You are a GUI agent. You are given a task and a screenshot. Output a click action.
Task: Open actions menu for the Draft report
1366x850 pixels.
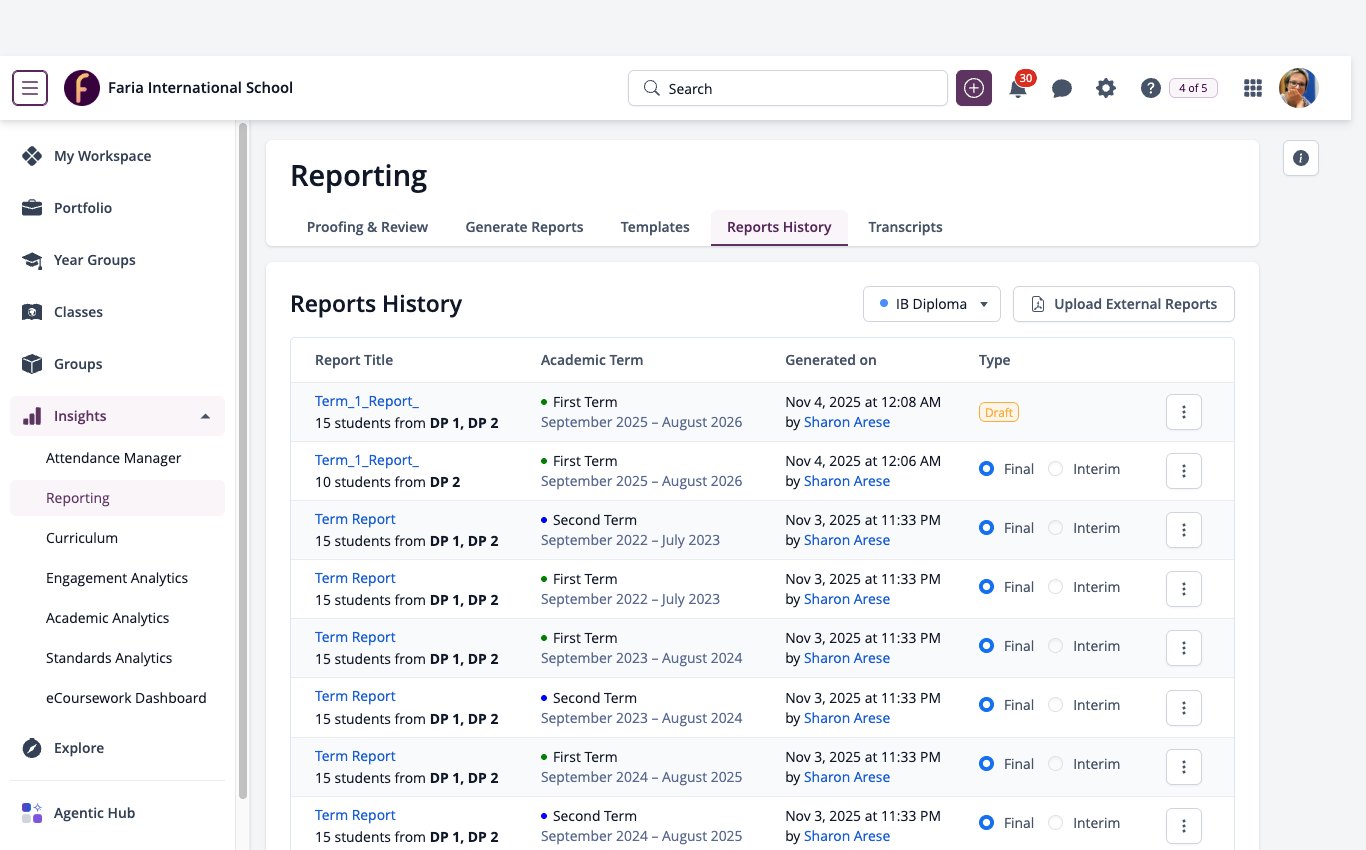point(1184,412)
